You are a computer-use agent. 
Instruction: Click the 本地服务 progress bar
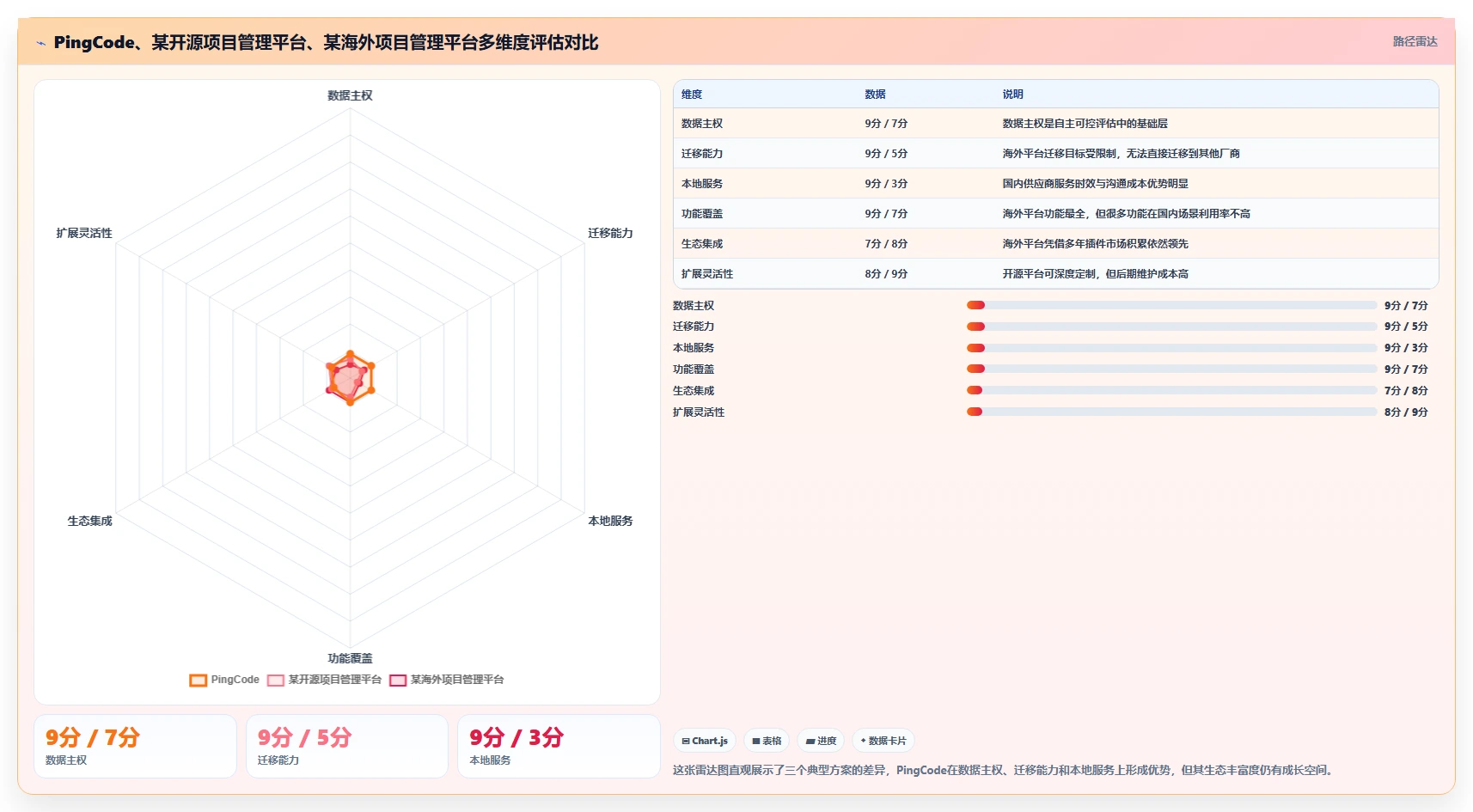pos(1171,348)
